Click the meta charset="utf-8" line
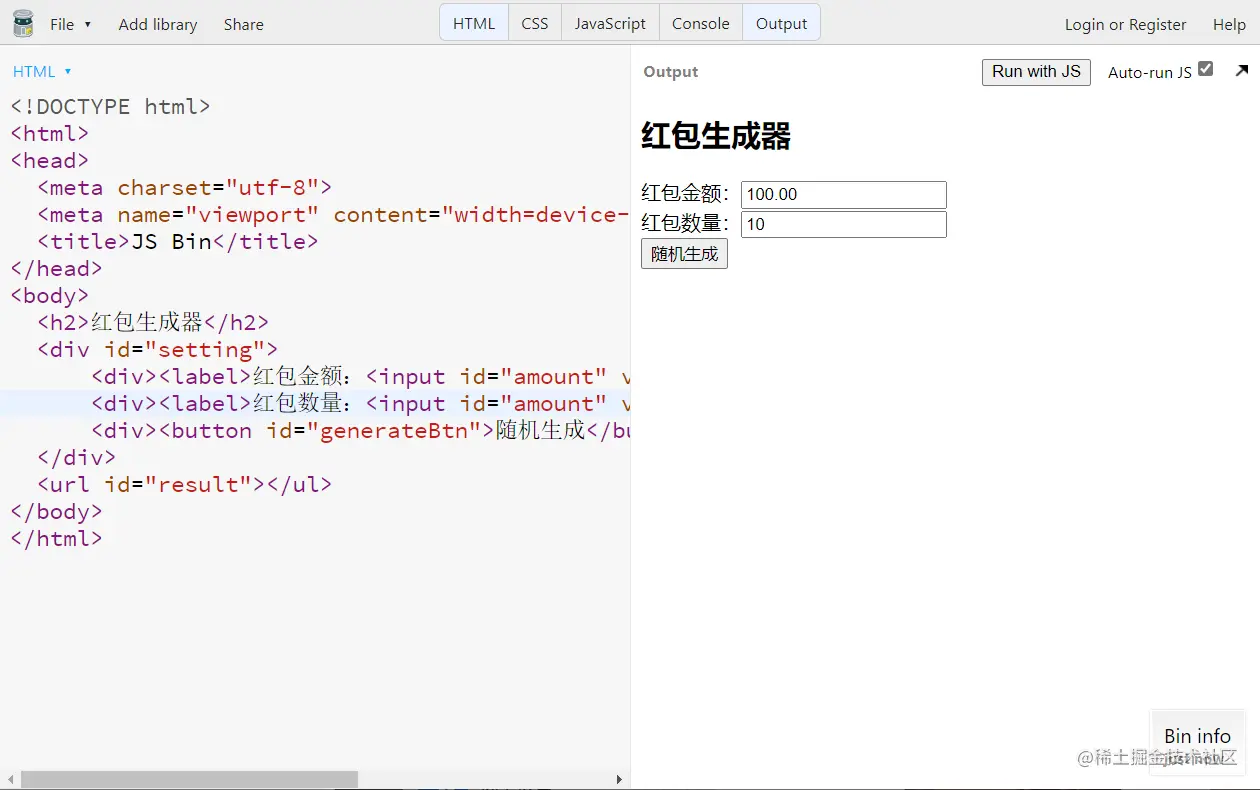 [184, 188]
